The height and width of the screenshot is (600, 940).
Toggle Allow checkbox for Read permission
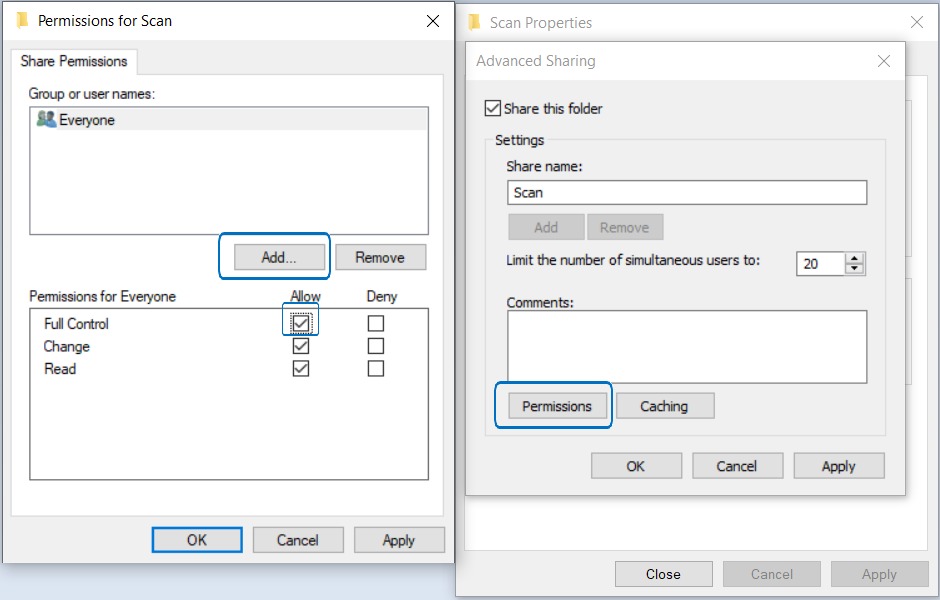301,368
